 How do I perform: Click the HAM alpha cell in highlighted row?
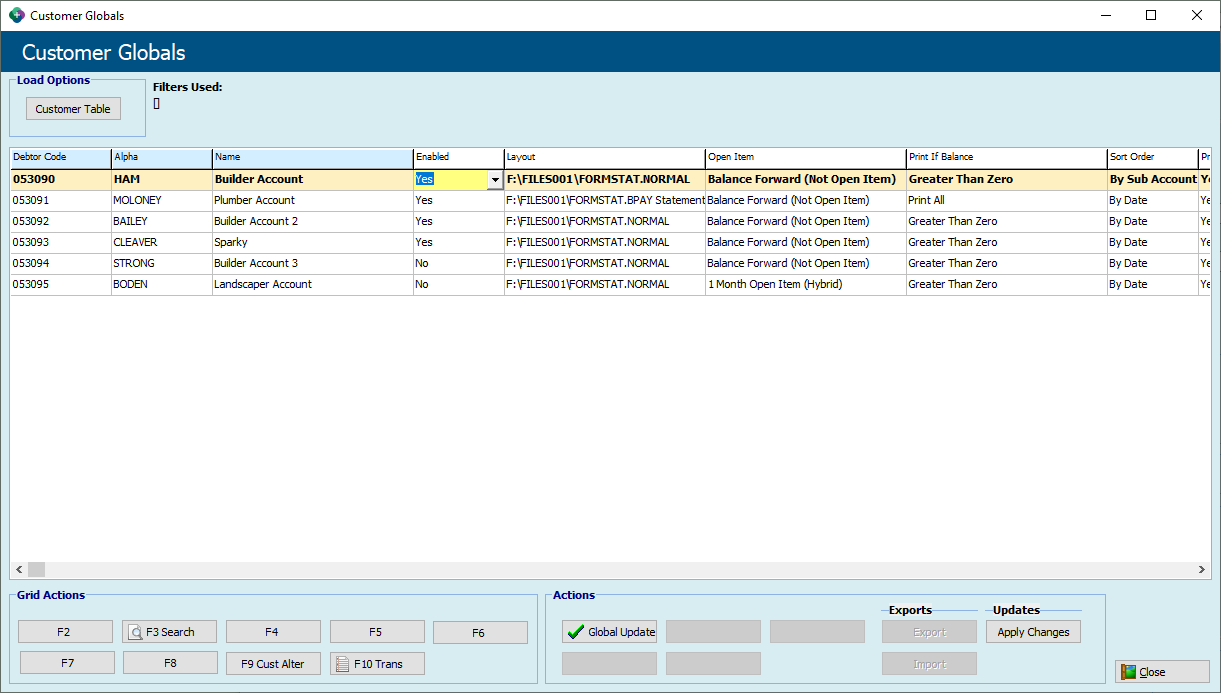coord(162,179)
